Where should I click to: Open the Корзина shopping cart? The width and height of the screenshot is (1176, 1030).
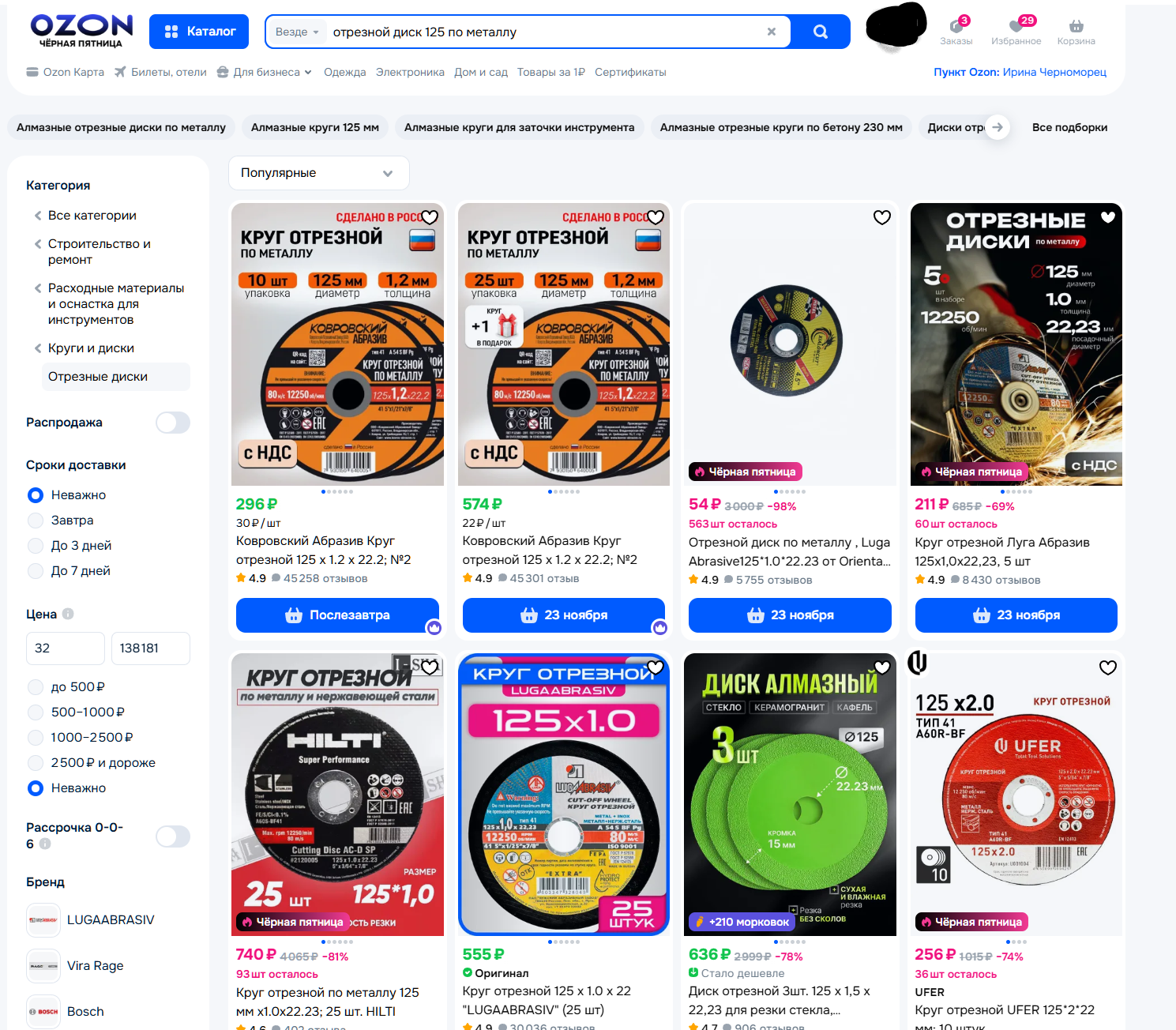tap(1076, 32)
